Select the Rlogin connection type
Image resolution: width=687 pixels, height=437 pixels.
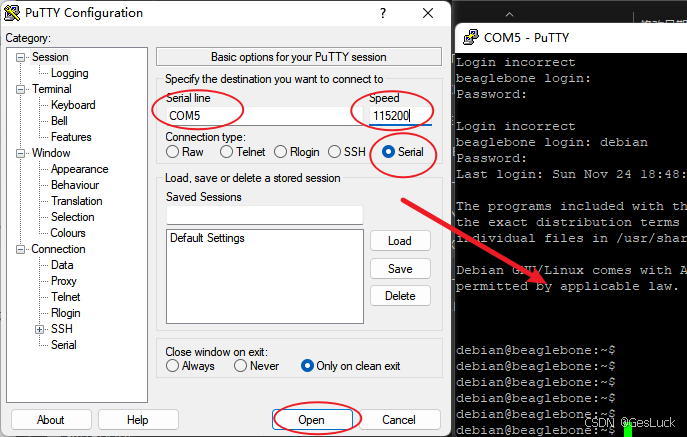(280, 152)
